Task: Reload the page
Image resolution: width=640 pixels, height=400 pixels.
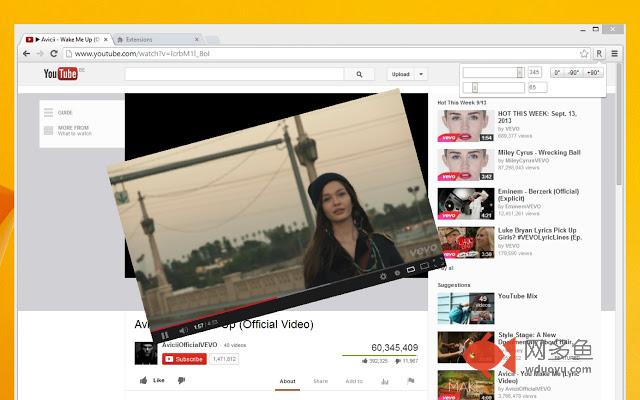Action: (x=54, y=53)
